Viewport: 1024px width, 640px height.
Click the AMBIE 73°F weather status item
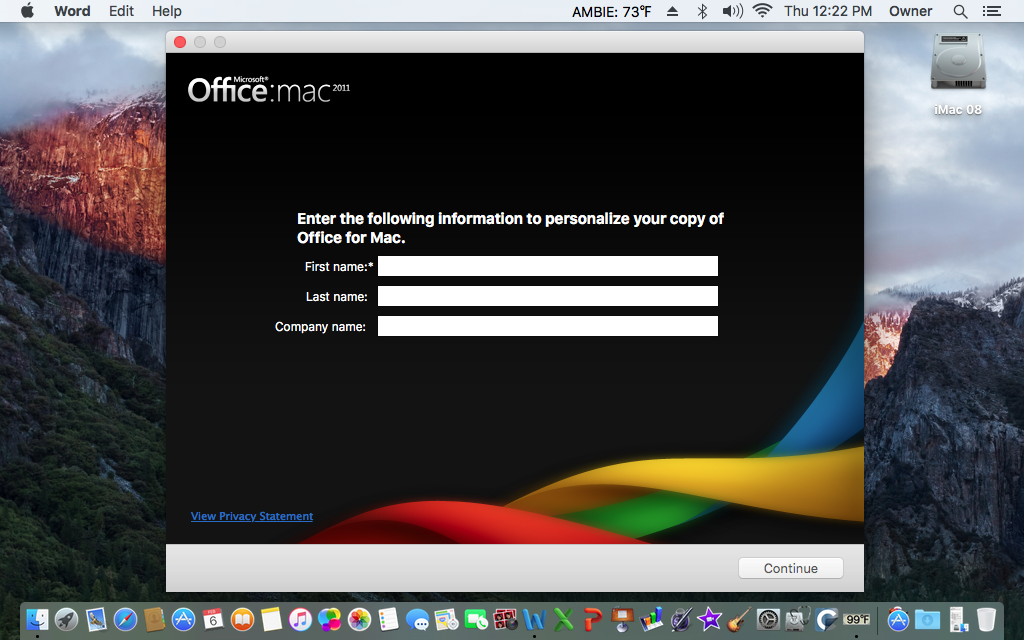tap(612, 11)
